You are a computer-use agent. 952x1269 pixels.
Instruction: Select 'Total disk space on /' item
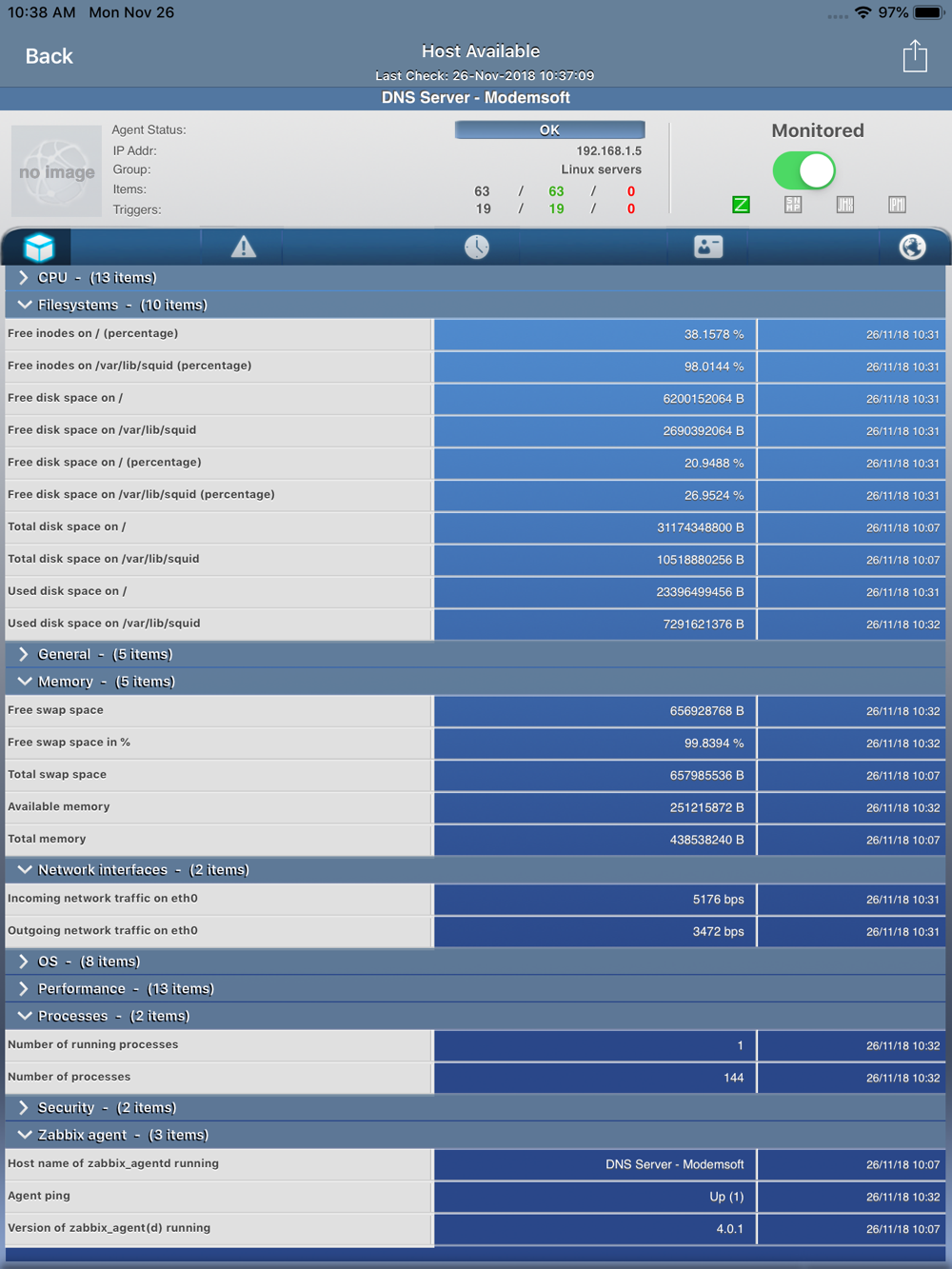476,527
